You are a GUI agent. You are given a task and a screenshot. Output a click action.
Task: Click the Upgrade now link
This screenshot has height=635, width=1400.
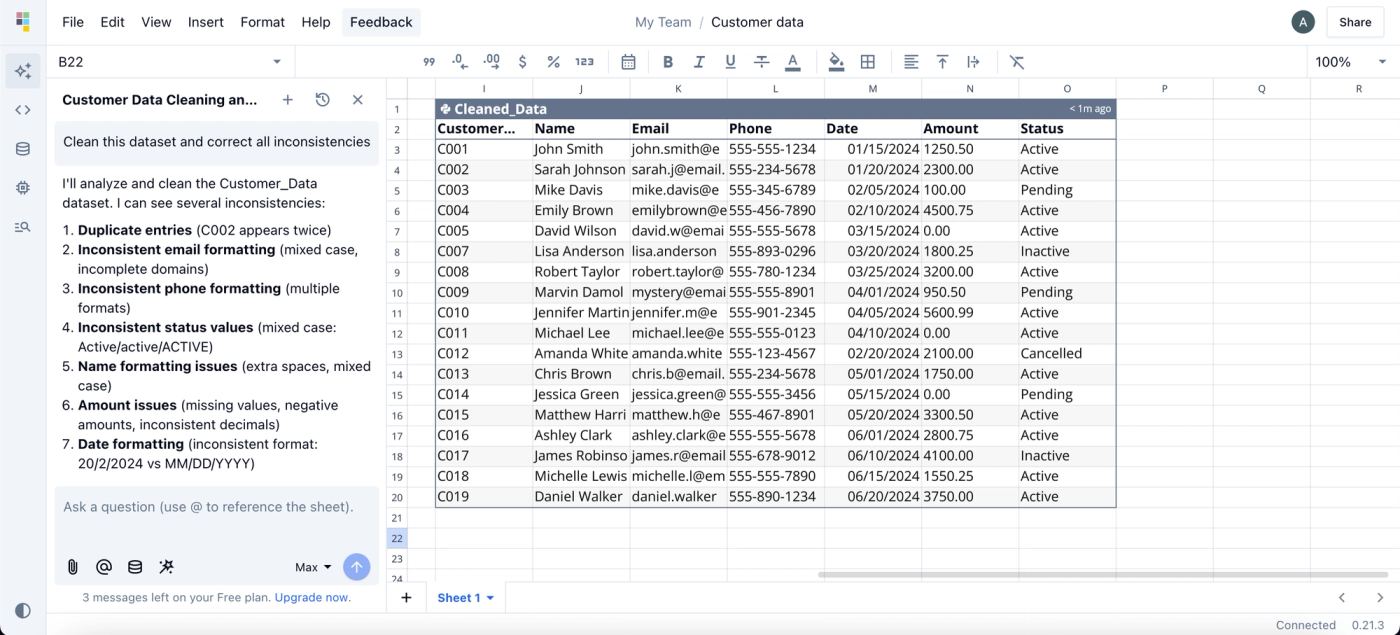[x=313, y=597]
